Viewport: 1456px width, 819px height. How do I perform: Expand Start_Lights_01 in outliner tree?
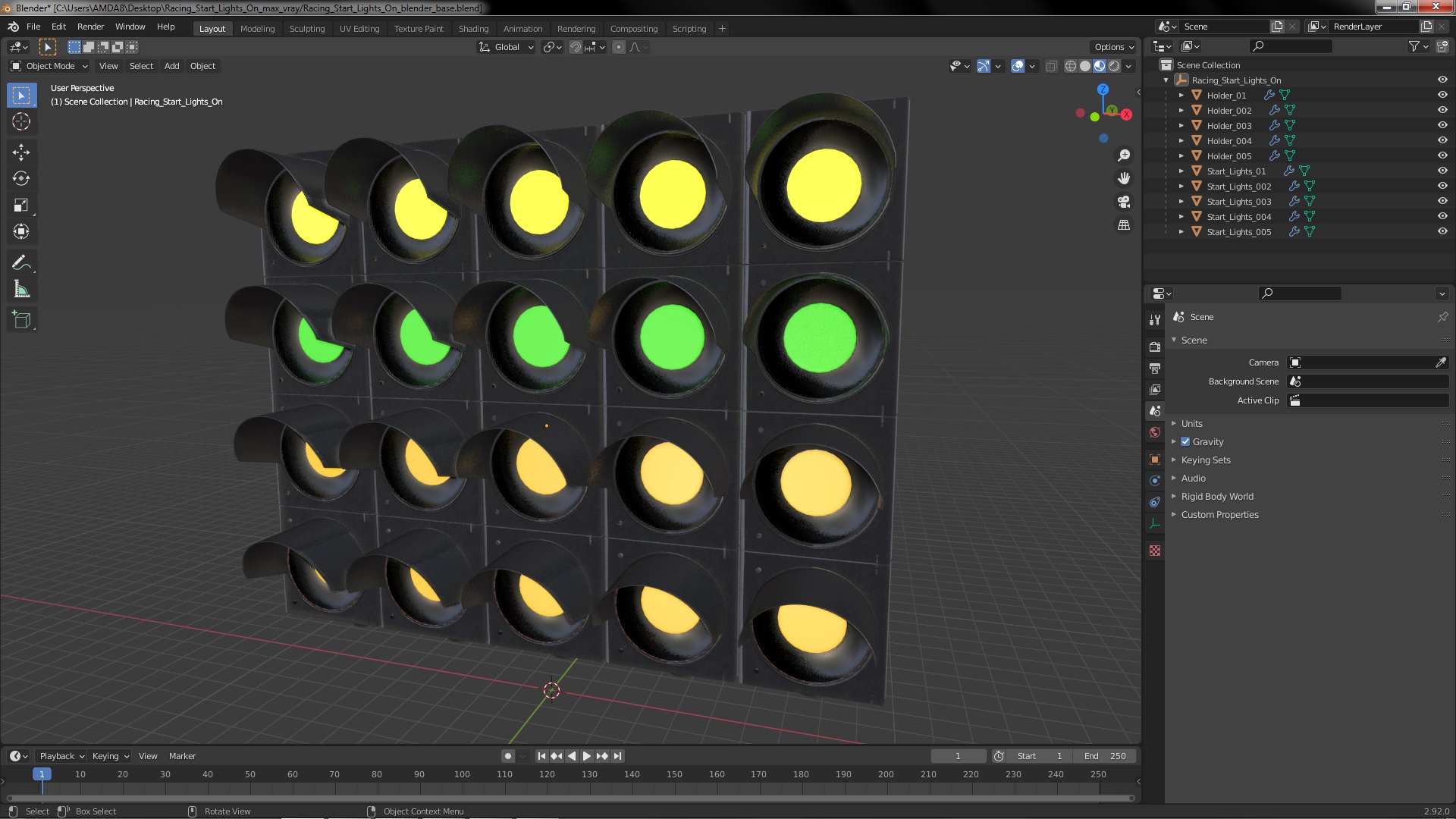point(1181,171)
